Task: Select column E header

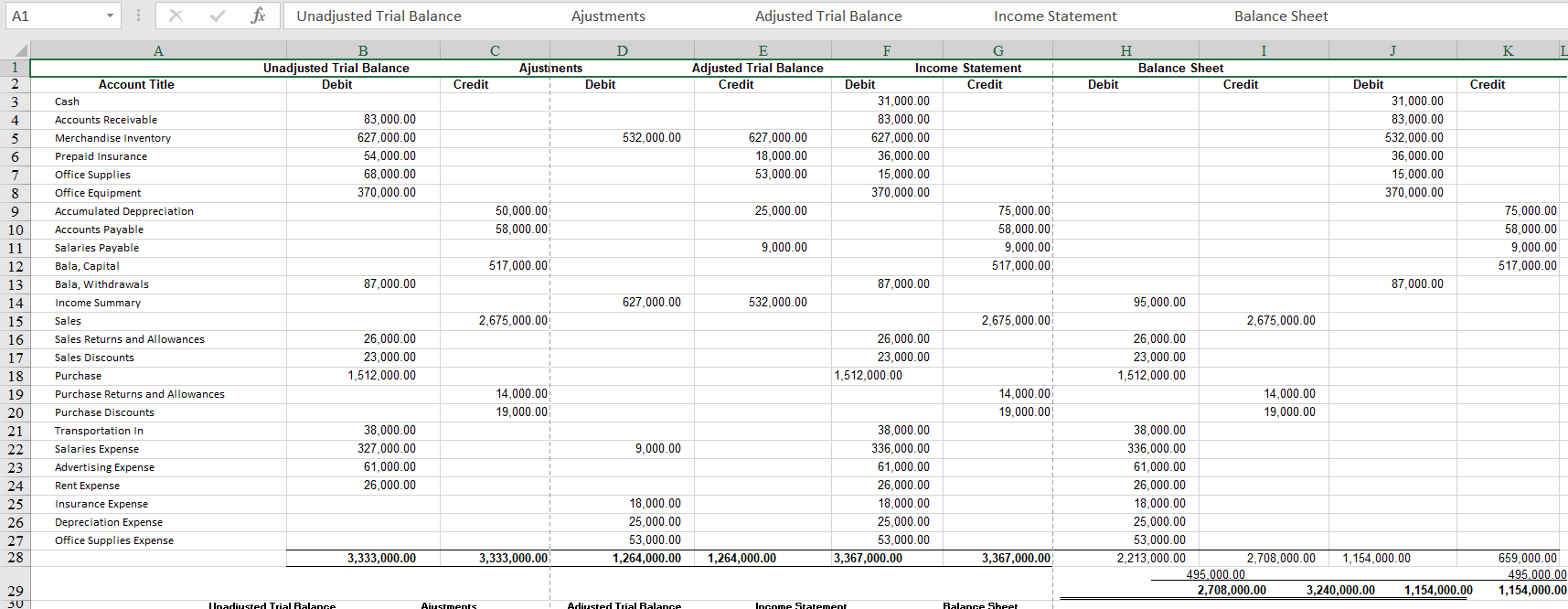Action: [763, 50]
